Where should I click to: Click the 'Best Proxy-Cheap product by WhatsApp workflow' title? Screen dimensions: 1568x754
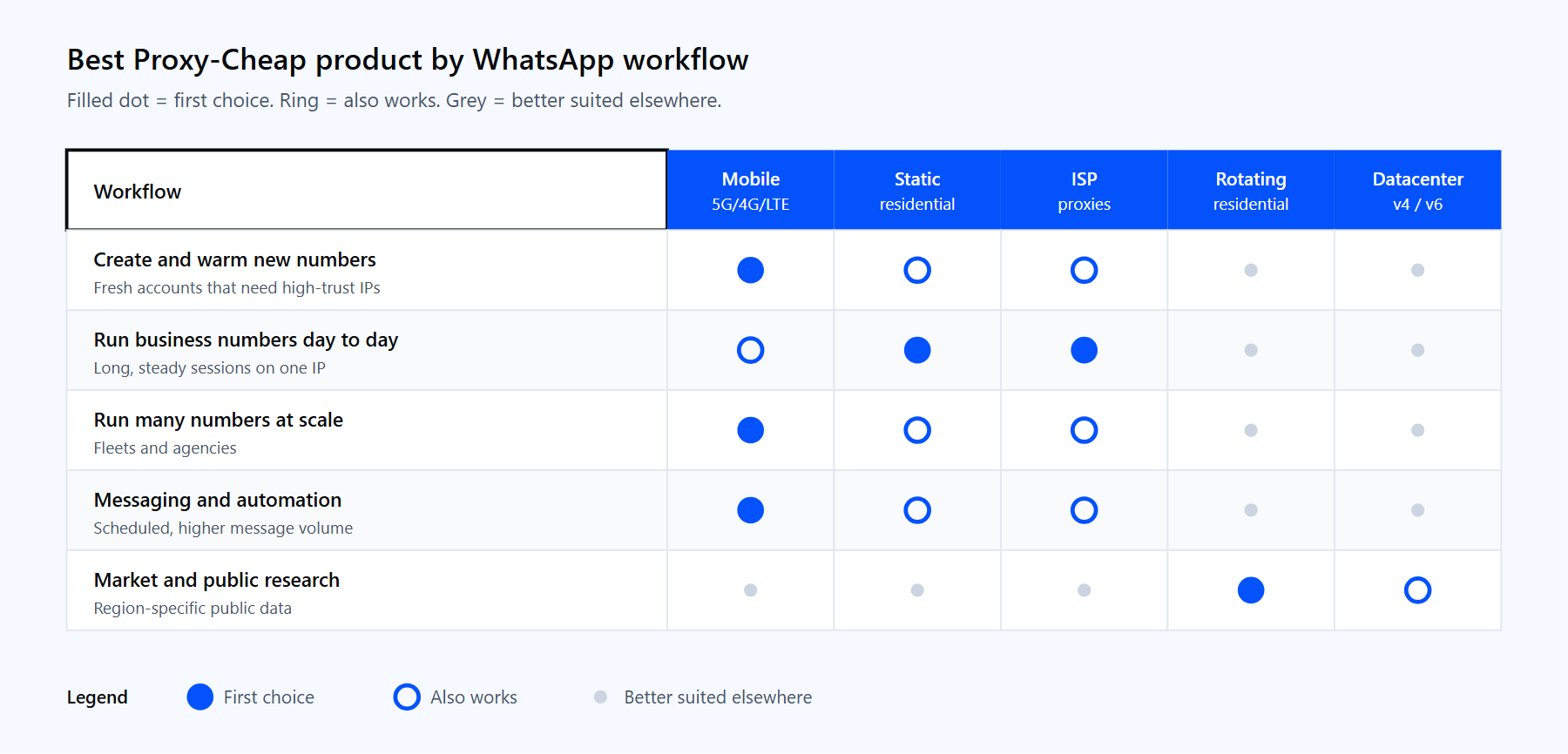408,59
